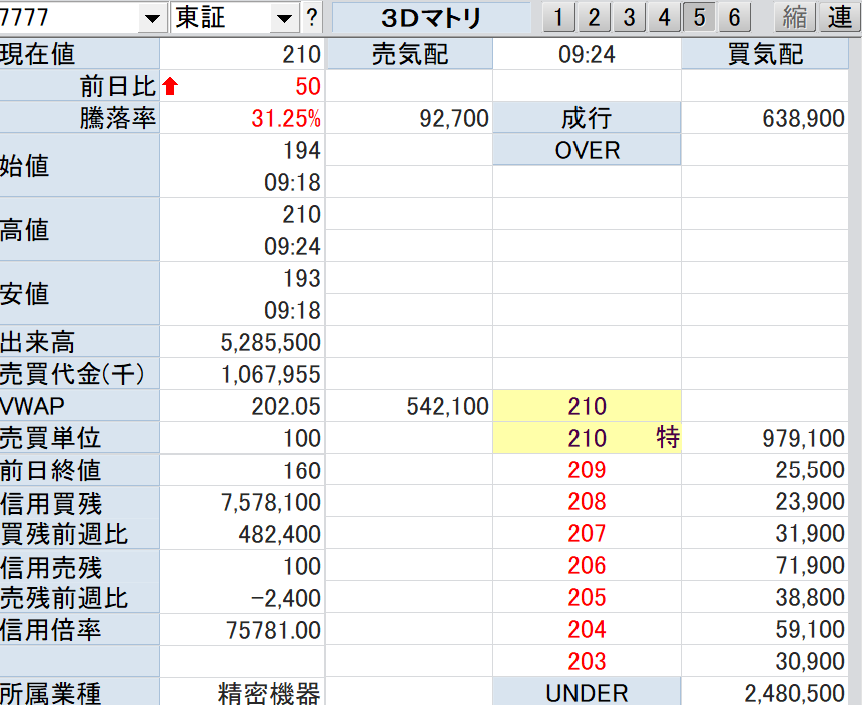Open the stock code 7777 dropdown
The image size is (862, 705).
(x=152, y=19)
